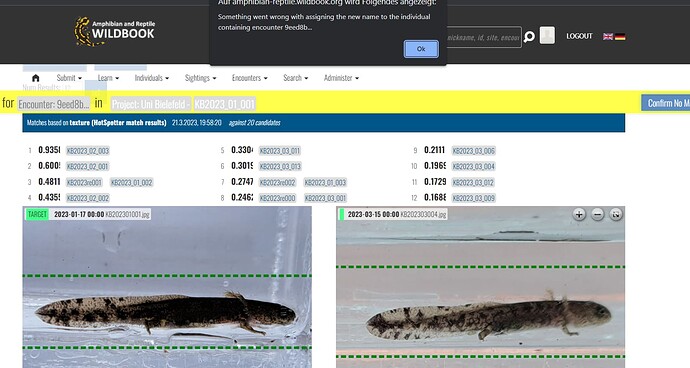Open the Administer menu
Viewport: 690px width, 368px height.
341,78
